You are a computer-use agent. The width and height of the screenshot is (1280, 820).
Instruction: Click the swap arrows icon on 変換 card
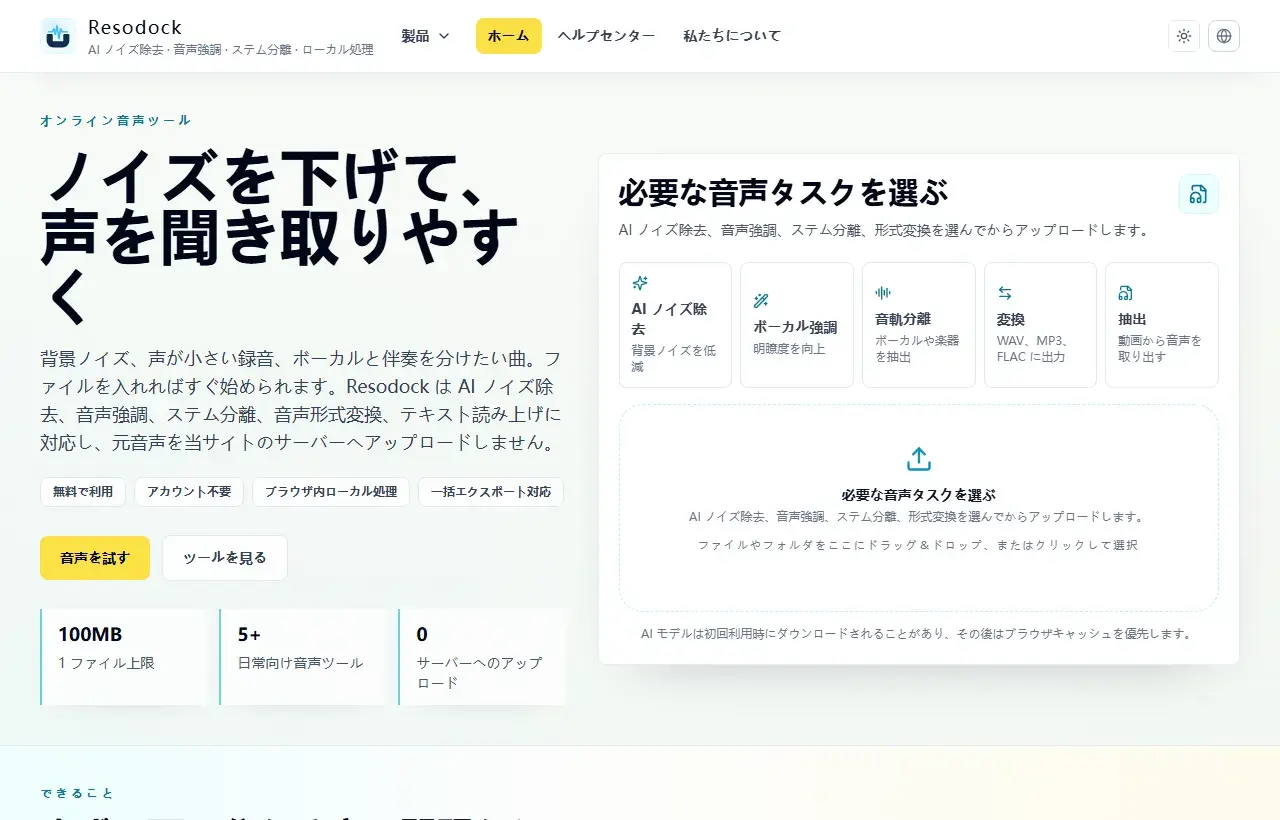[1005, 293]
